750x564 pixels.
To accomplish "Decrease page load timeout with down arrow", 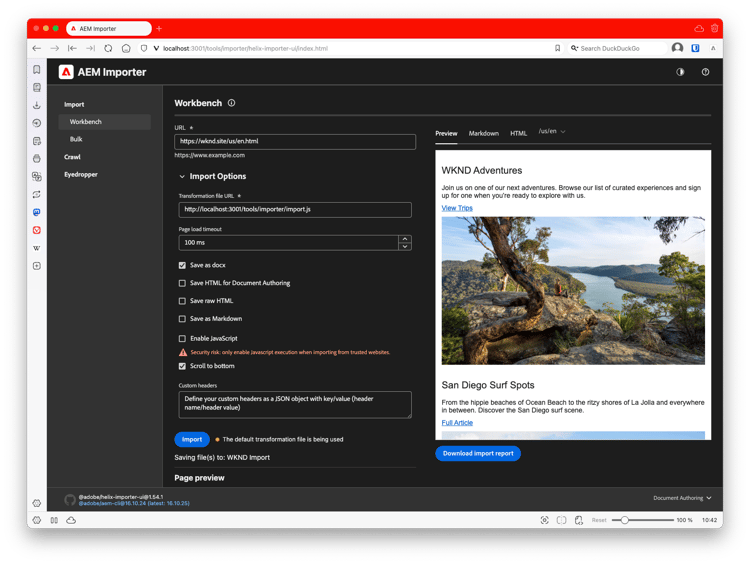I will (x=405, y=246).
